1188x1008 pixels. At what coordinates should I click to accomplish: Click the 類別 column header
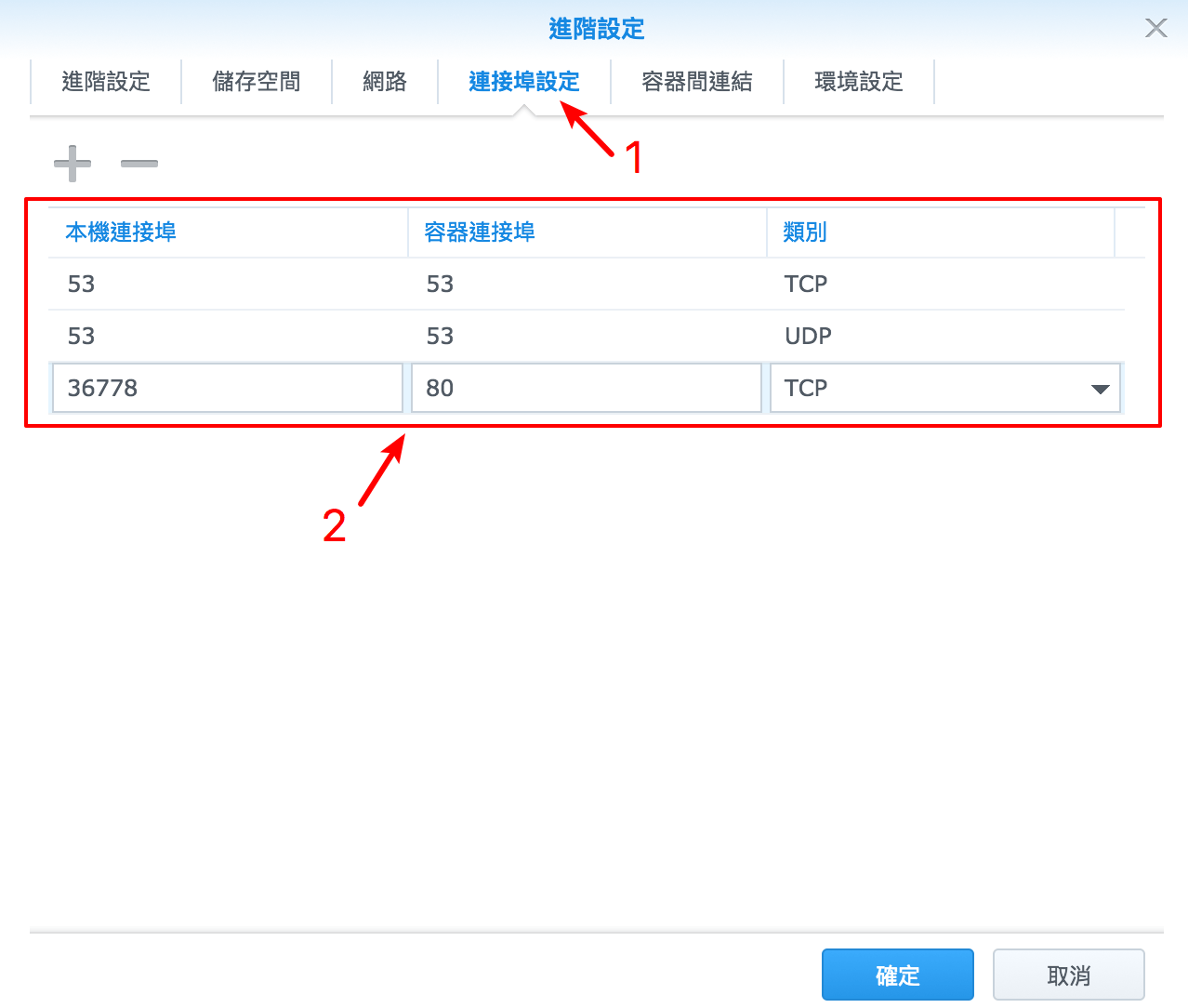click(x=803, y=232)
